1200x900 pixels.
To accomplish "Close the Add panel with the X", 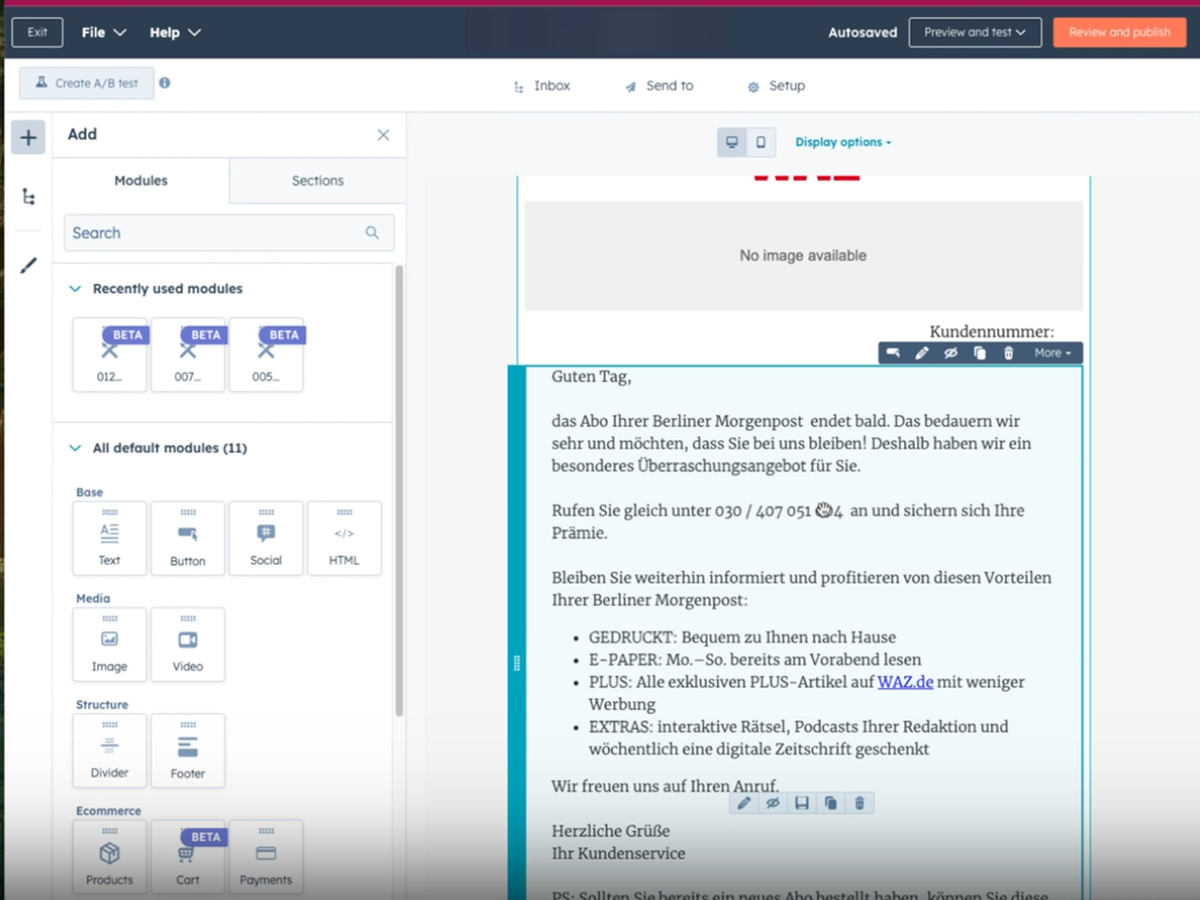I will click(x=383, y=135).
